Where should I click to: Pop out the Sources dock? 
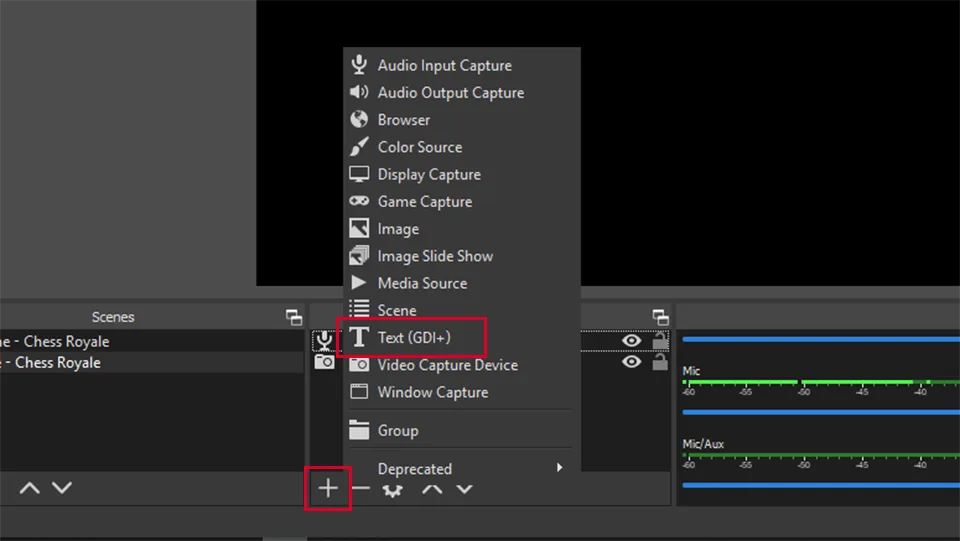click(661, 317)
